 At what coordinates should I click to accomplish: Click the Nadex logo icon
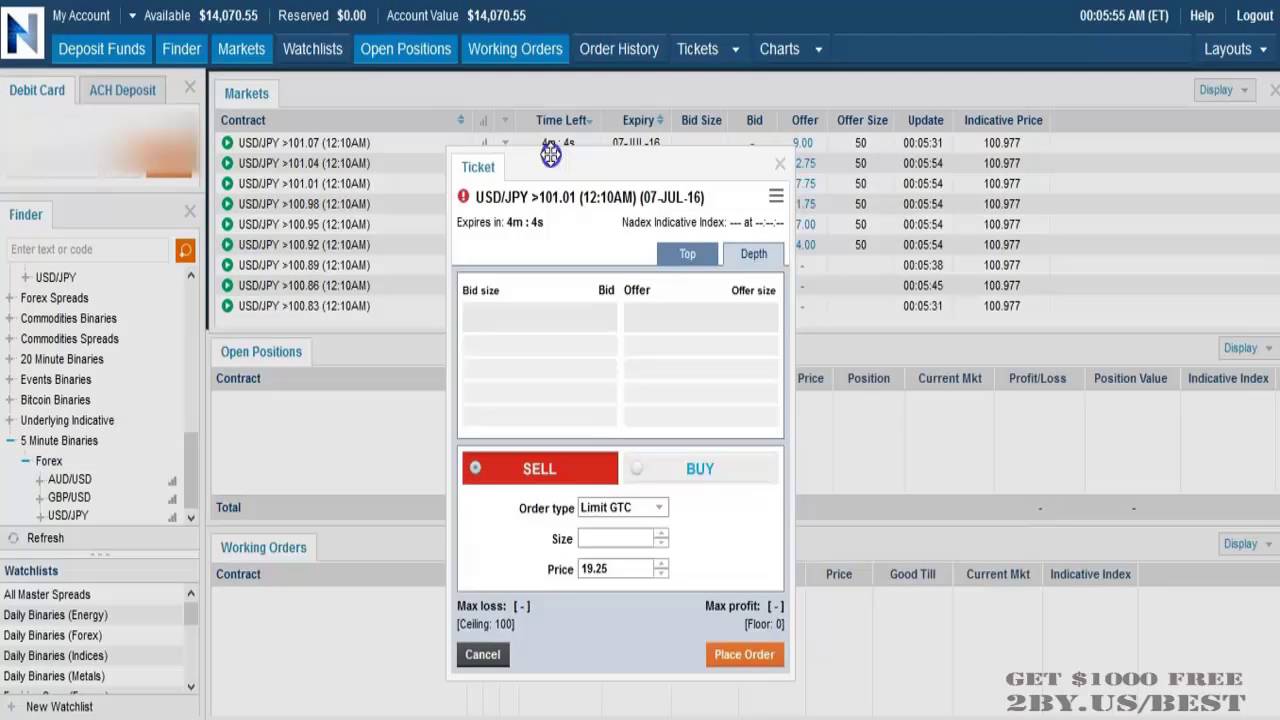click(22, 32)
